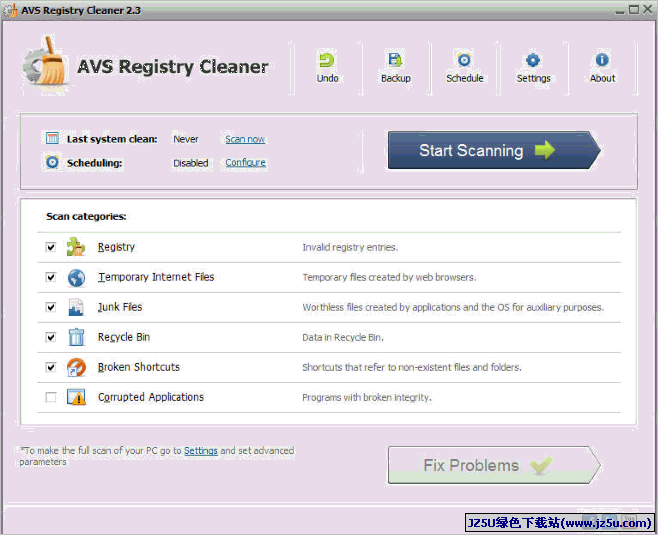
Task: Click 'Temporary files created by web browsers.' text
Action: 389,277
